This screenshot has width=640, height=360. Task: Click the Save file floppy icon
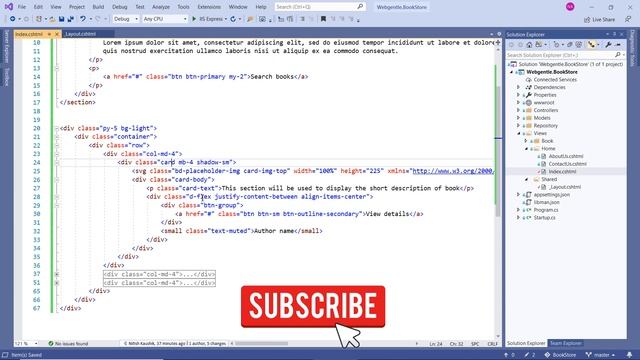(x=62, y=19)
